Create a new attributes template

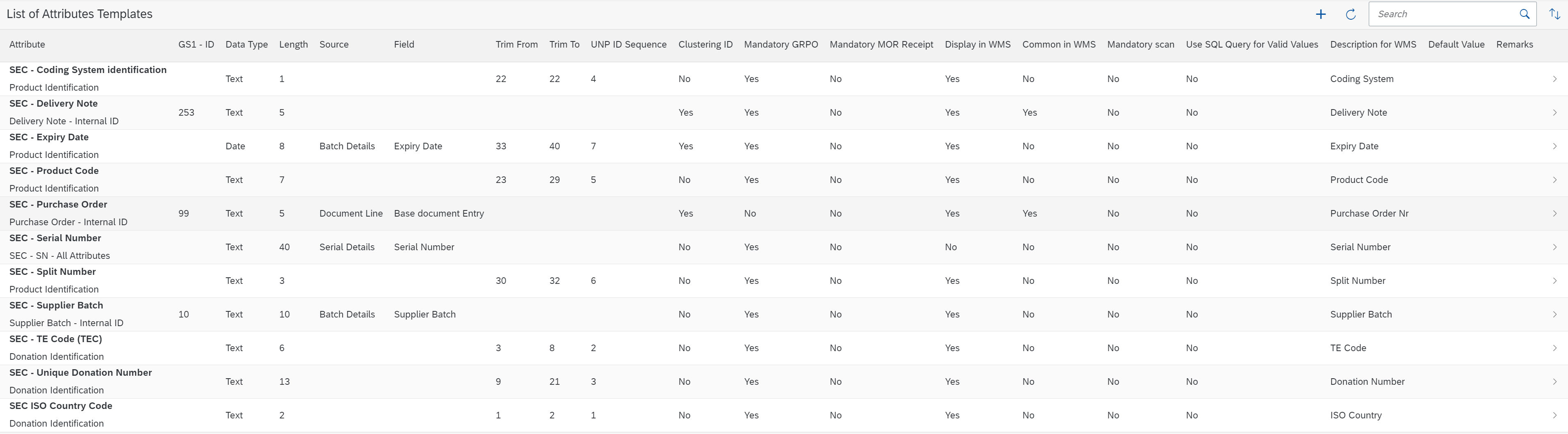tap(1320, 14)
